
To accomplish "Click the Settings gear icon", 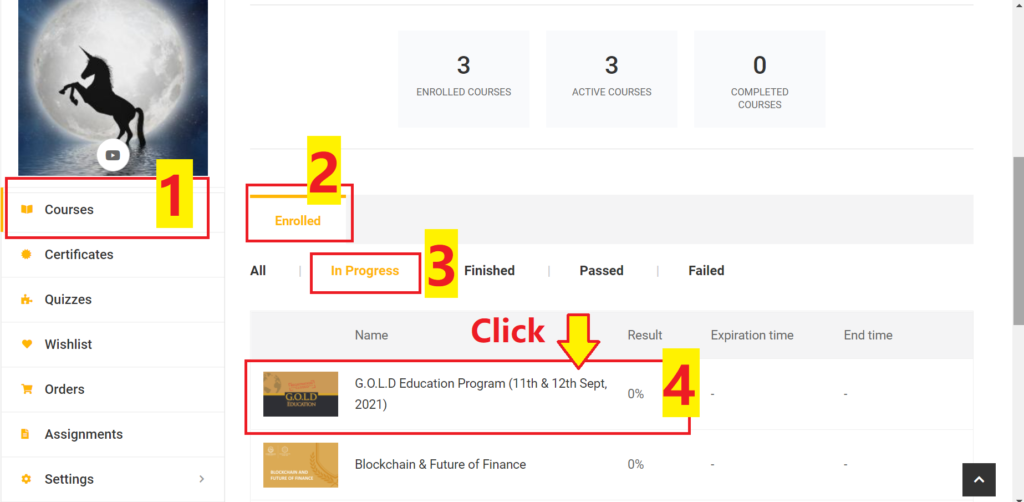I will tap(27, 479).
